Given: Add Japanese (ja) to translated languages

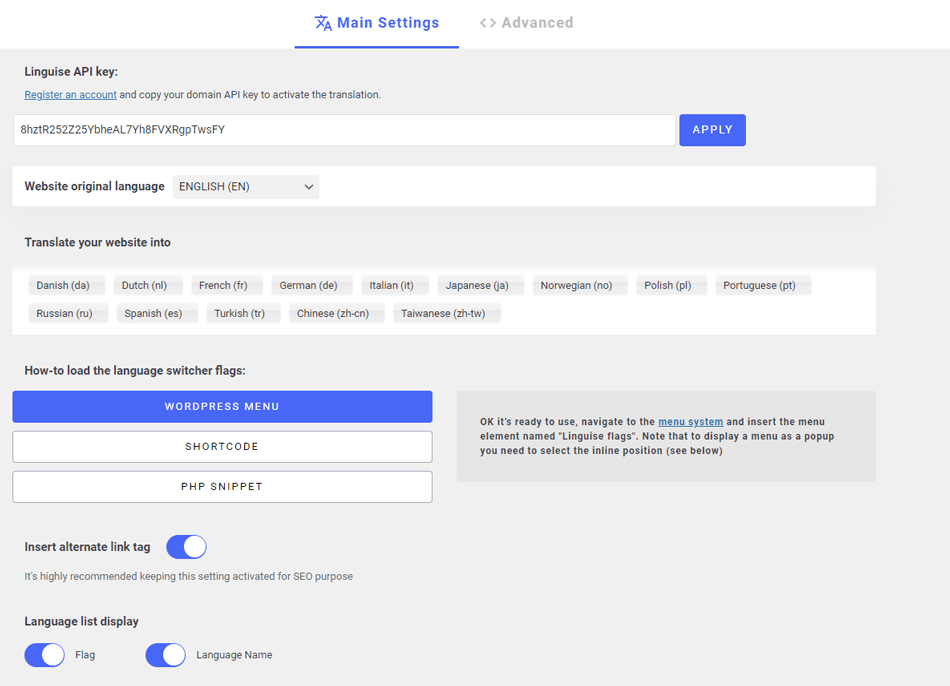Looking at the screenshot, I should (x=480, y=284).
